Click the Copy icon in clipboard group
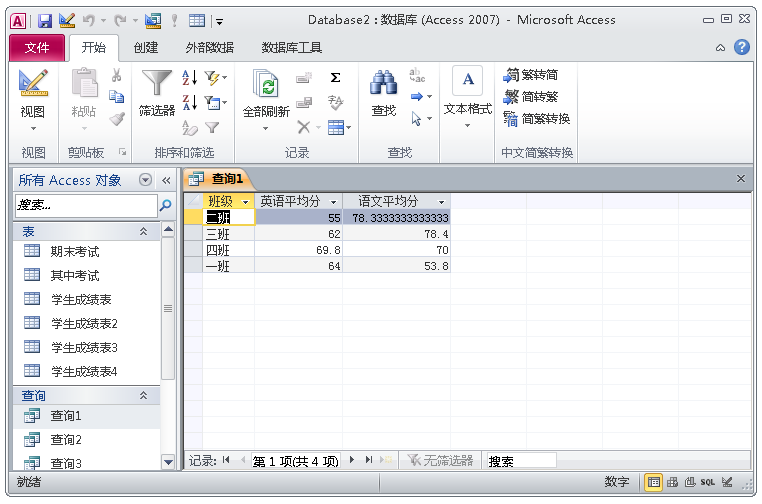Screen dimensions: 762x504 pyautogui.click(x=116, y=97)
